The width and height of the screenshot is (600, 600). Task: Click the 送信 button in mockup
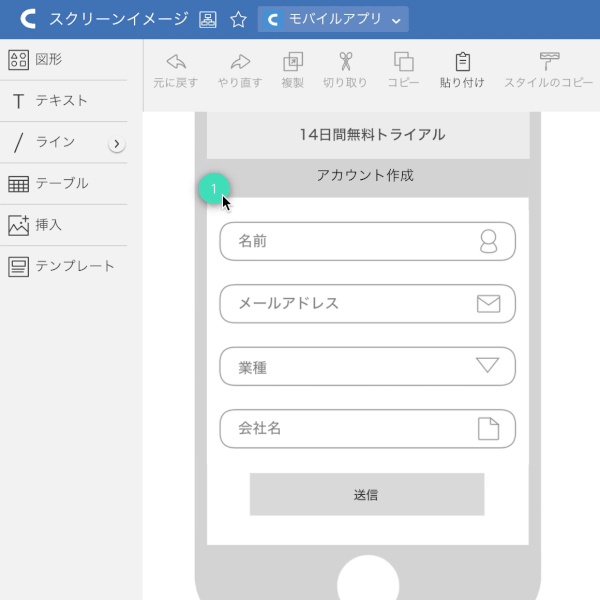[x=366, y=494]
